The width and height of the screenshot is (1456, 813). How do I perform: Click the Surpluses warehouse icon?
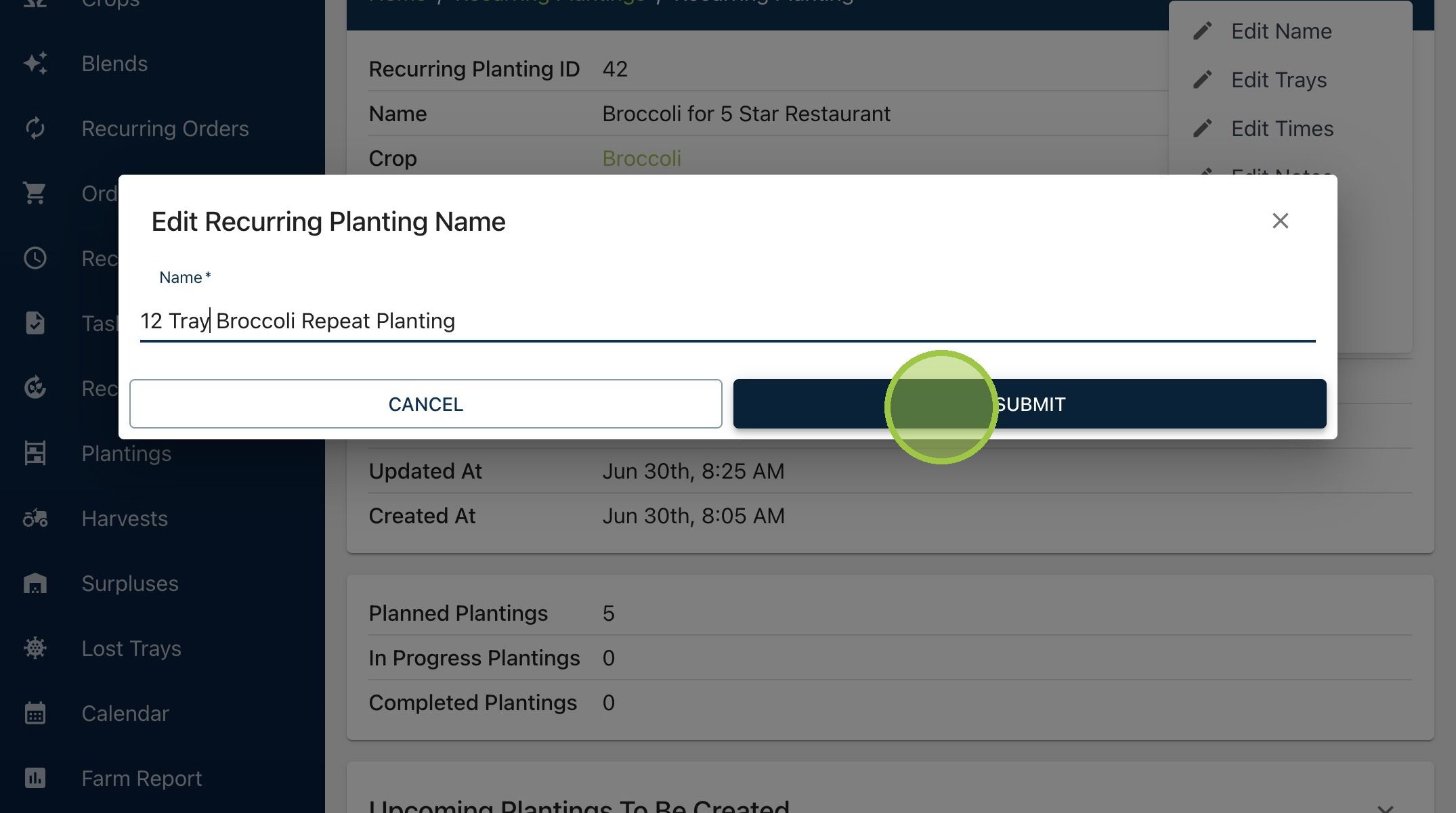pyautogui.click(x=35, y=584)
